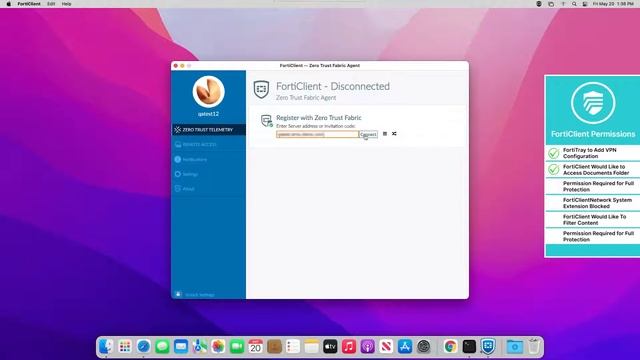Click the Register with Zero Trust Fabric icon
Viewport: 640px width, 360px height.
click(267, 121)
